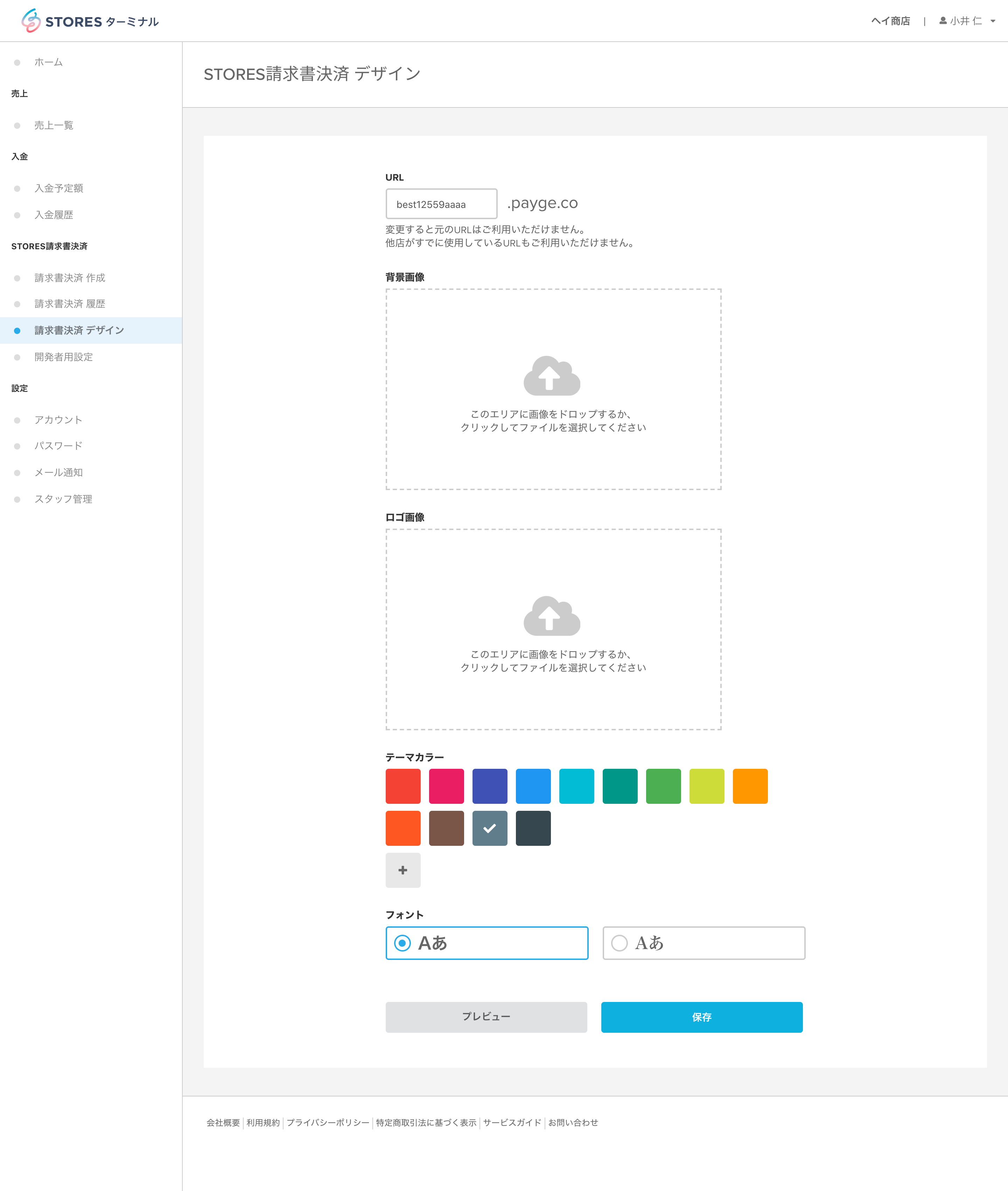This screenshot has height=1191, width=1008.
Task: Click the cloud upload icon for 背景画像
Action: pos(552,376)
